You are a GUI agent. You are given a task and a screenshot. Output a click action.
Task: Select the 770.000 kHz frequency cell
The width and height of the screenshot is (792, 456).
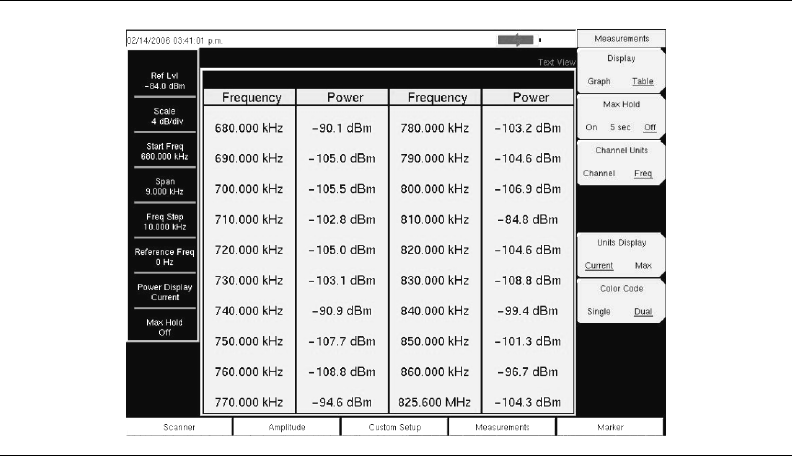249,402
